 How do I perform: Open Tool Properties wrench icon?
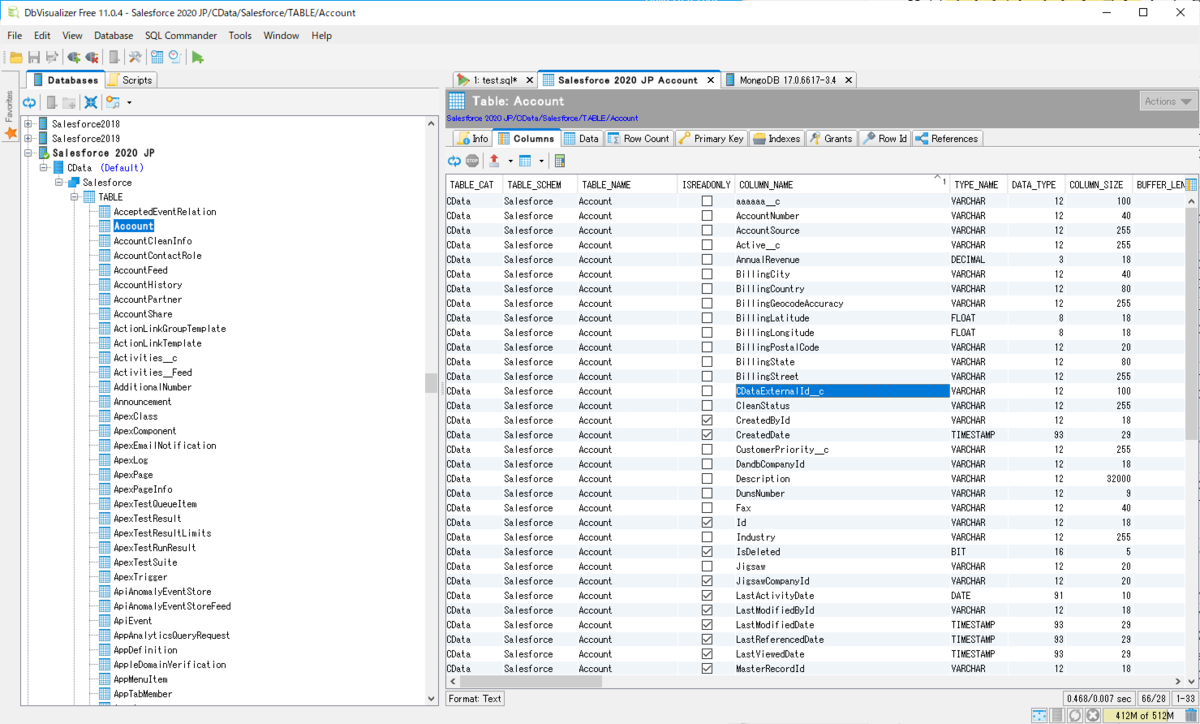pyautogui.click(x=135, y=58)
